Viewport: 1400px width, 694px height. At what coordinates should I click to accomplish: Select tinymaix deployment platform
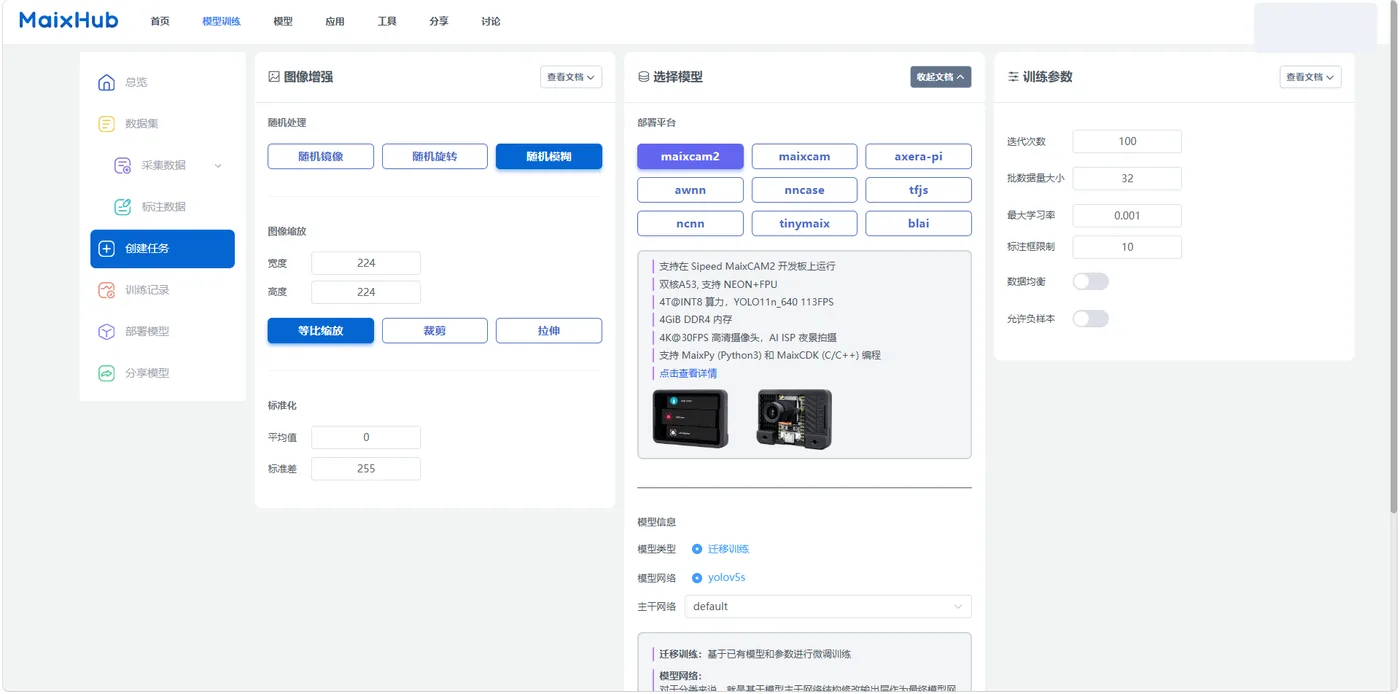pyautogui.click(x=804, y=223)
